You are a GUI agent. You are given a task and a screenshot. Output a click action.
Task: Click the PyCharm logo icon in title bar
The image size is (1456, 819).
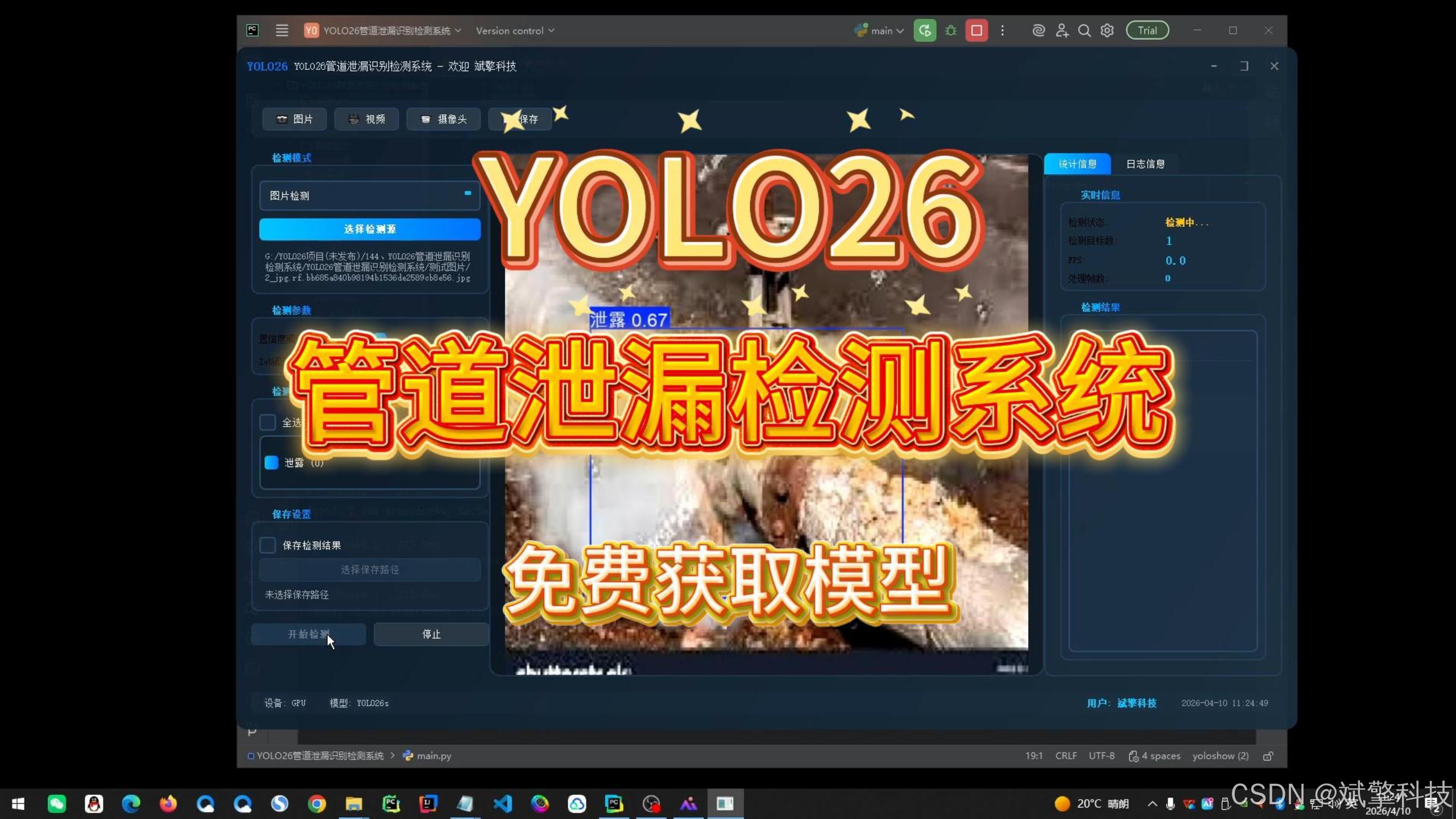click(253, 31)
